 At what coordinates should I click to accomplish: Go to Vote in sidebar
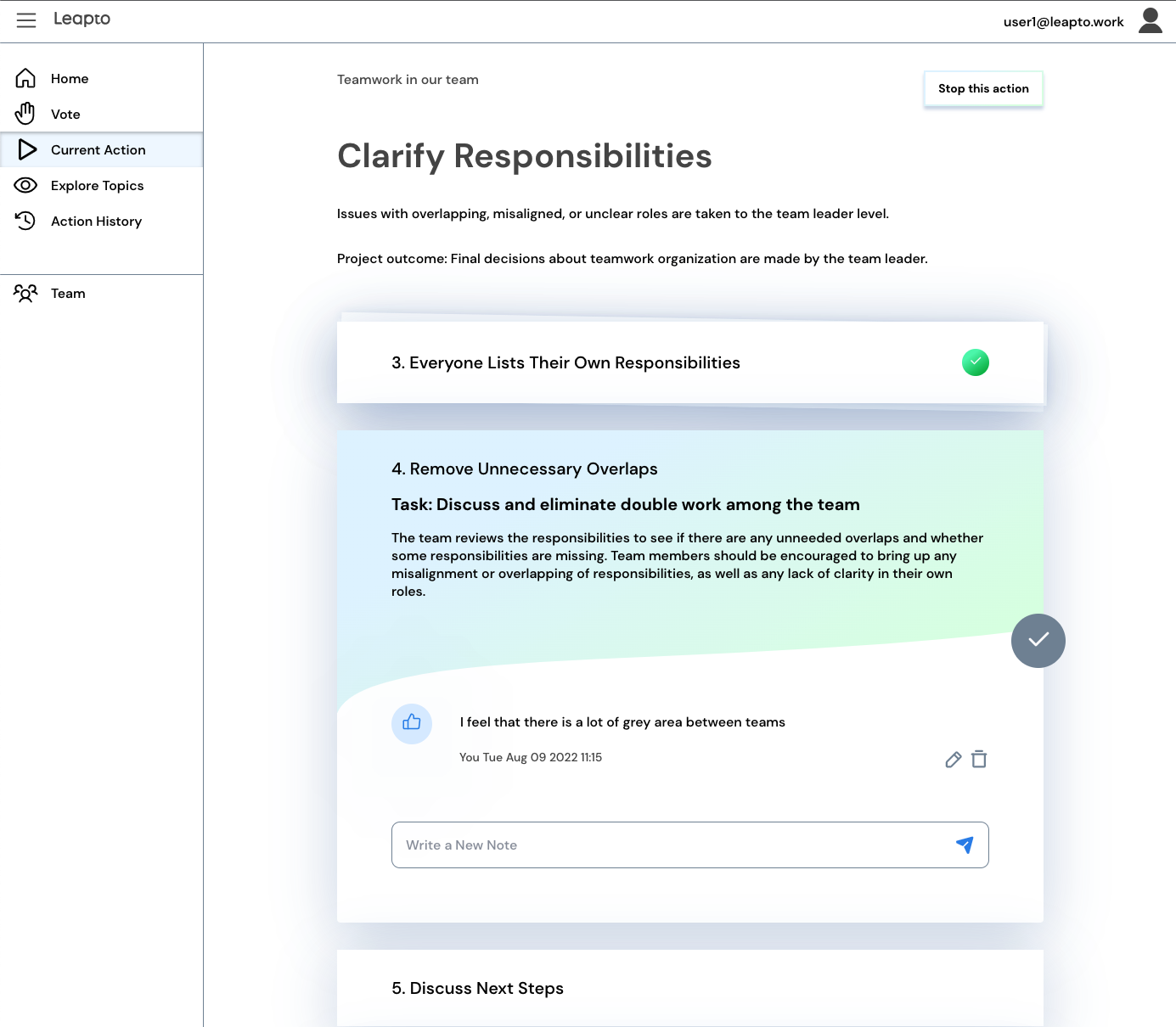(65, 115)
